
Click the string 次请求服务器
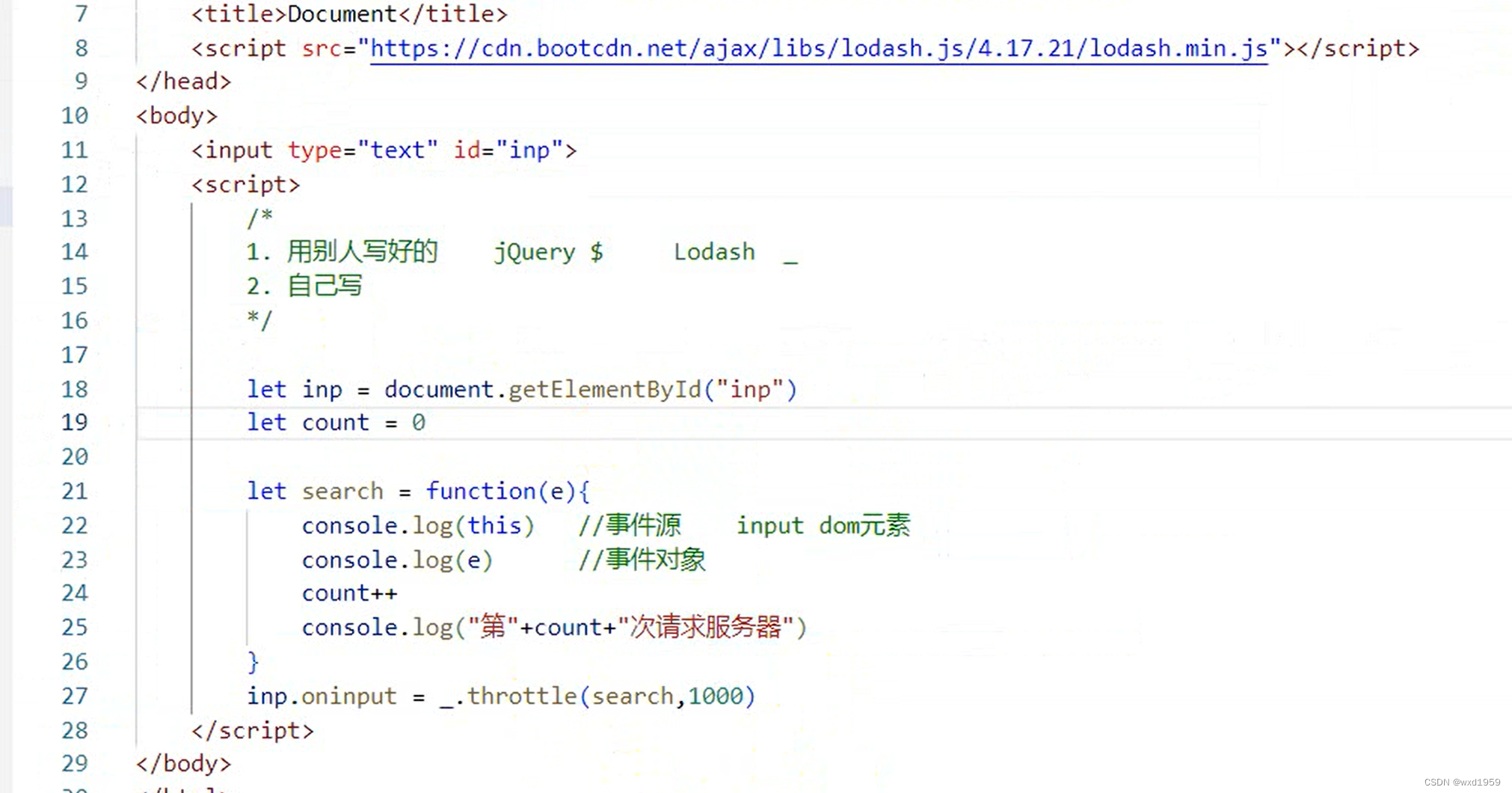[706, 628]
